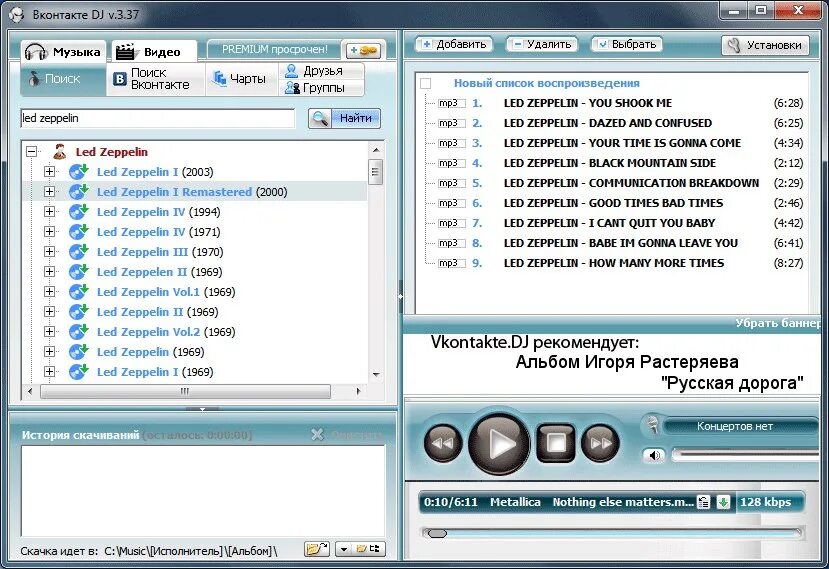
Task: Expand Led Zeppelin I (1969) album
Action: (x=49, y=372)
